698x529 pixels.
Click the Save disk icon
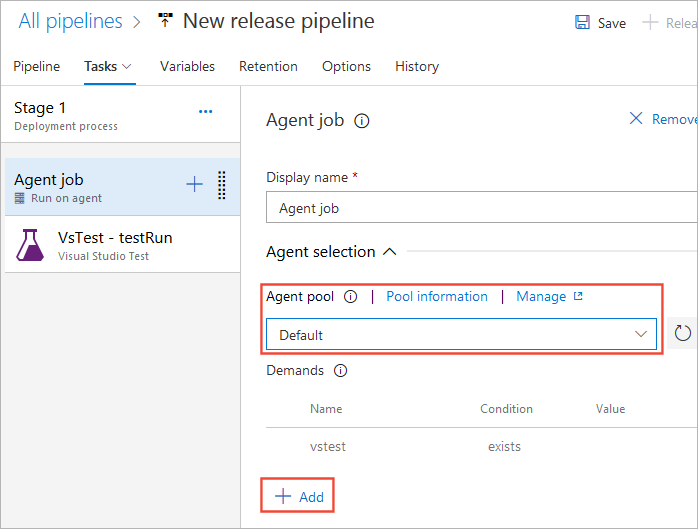pyautogui.click(x=582, y=22)
